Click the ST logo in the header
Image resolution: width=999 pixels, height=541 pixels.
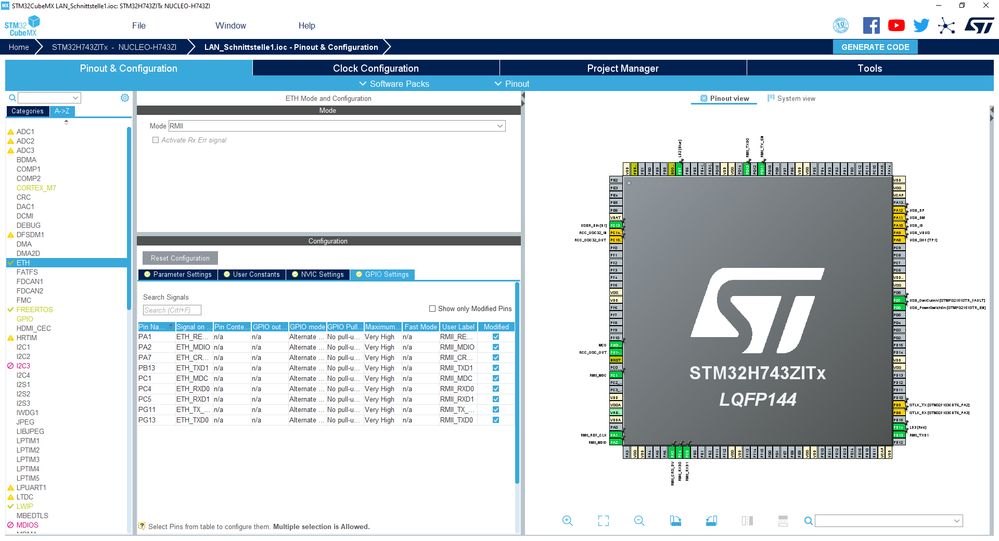tap(979, 25)
